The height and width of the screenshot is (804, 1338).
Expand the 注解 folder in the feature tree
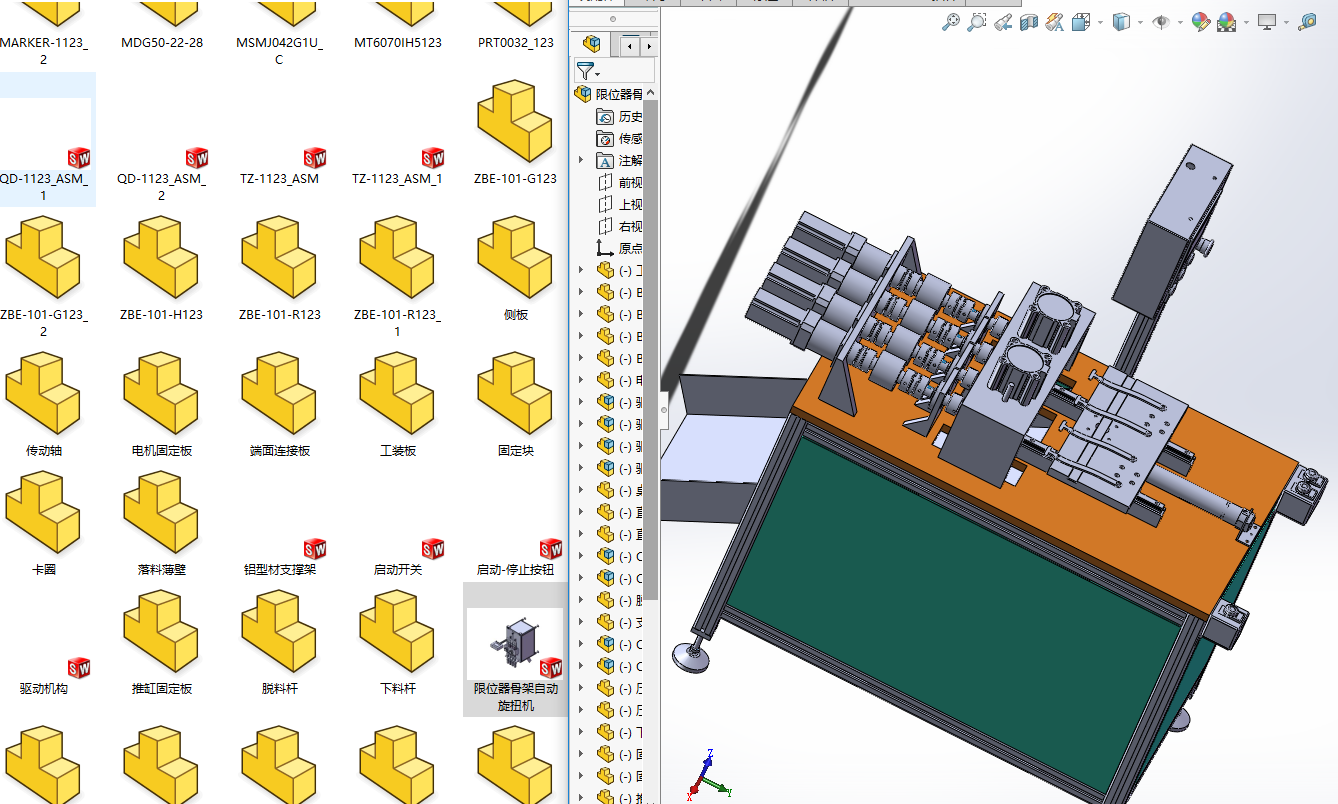click(x=581, y=160)
